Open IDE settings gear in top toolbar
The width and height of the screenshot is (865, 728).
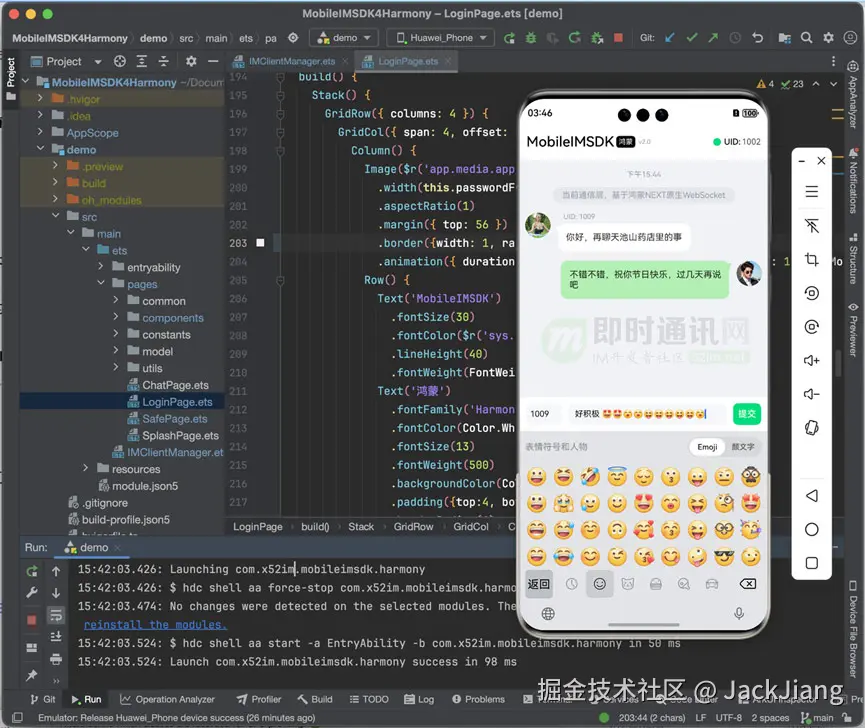tap(829, 38)
